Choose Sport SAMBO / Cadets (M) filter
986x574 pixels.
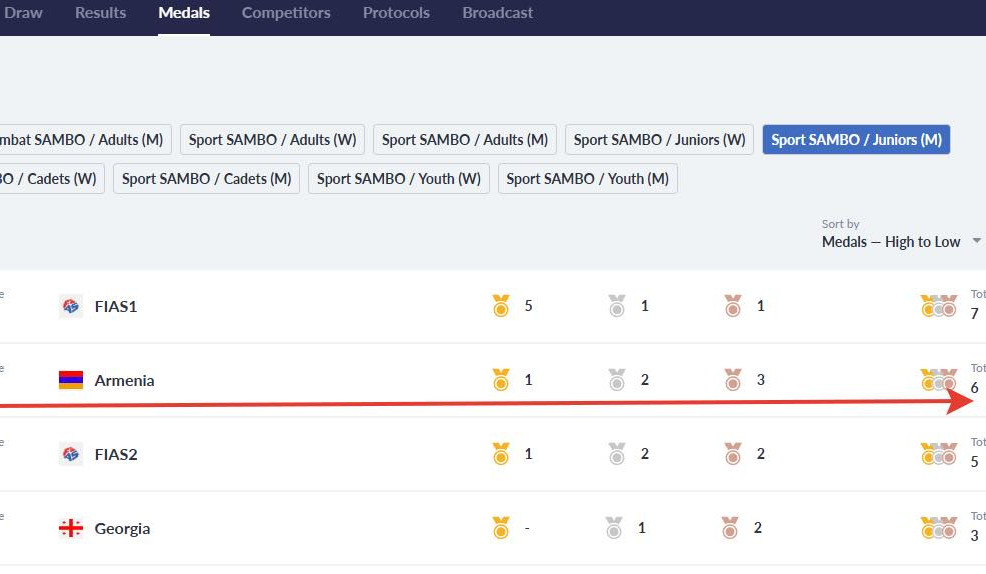[x=206, y=179]
